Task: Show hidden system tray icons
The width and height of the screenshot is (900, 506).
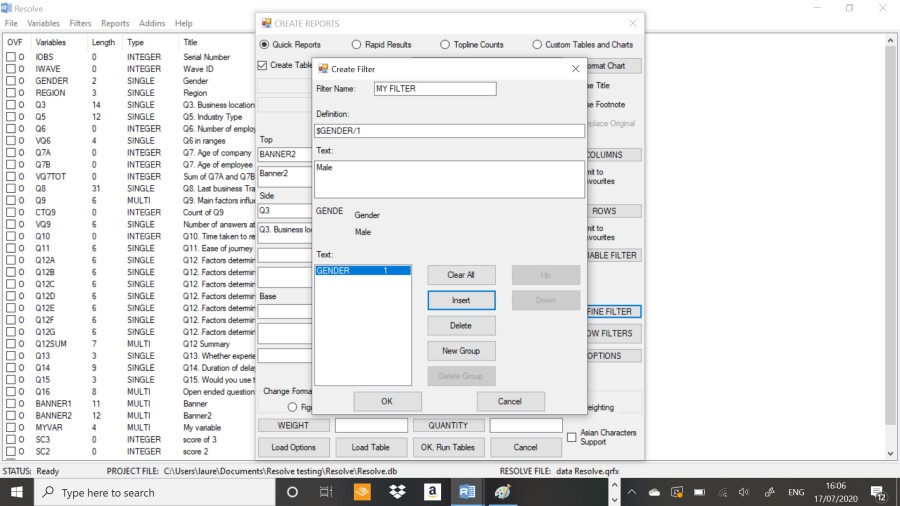Action: 631,492
